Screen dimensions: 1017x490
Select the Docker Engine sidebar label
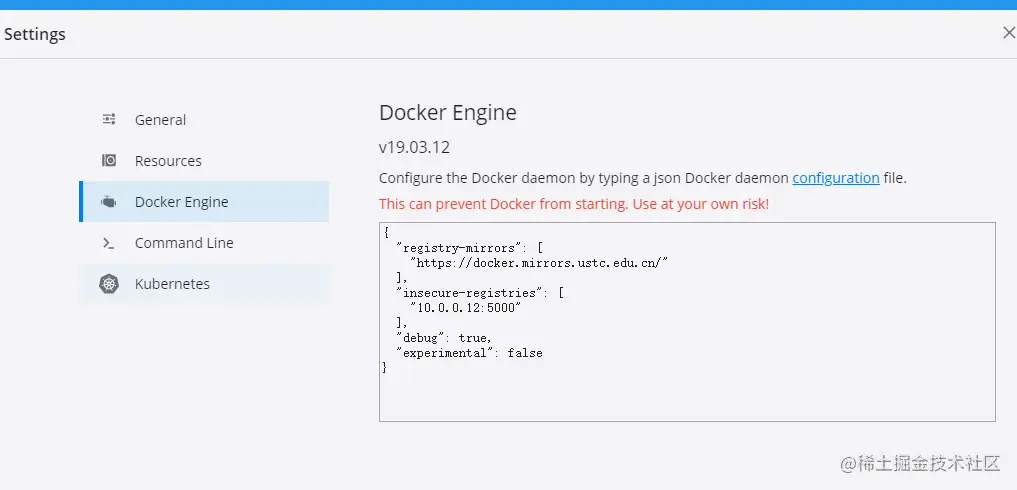[x=181, y=202]
